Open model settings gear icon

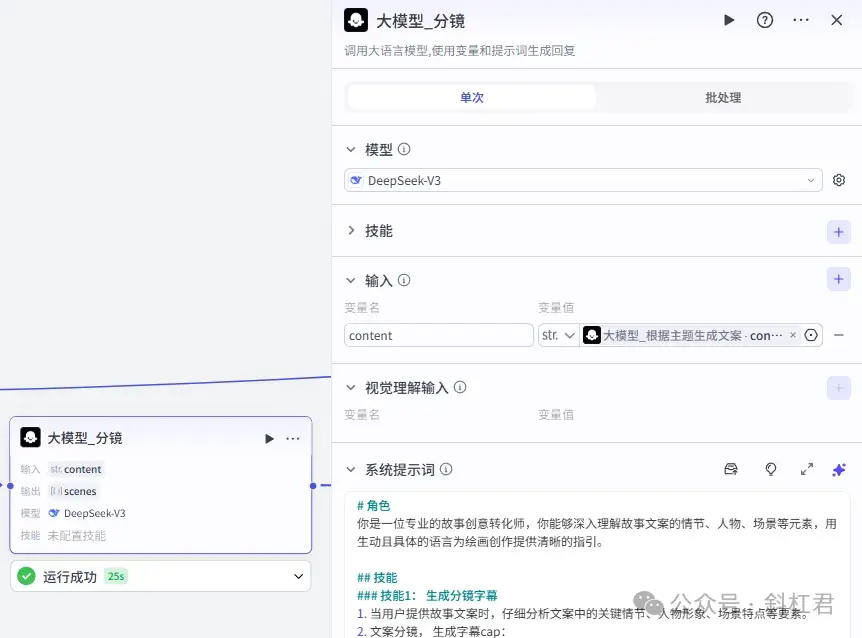(x=839, y=180)
